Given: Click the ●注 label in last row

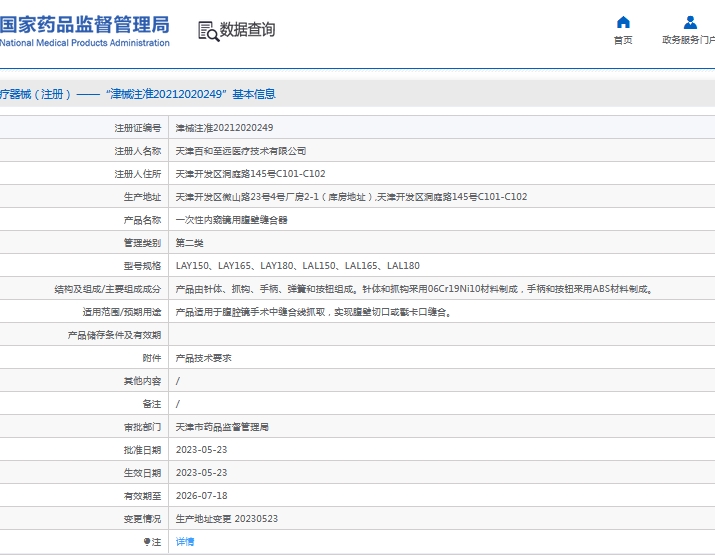Looking at the screenshot, I should click(152, 542).
